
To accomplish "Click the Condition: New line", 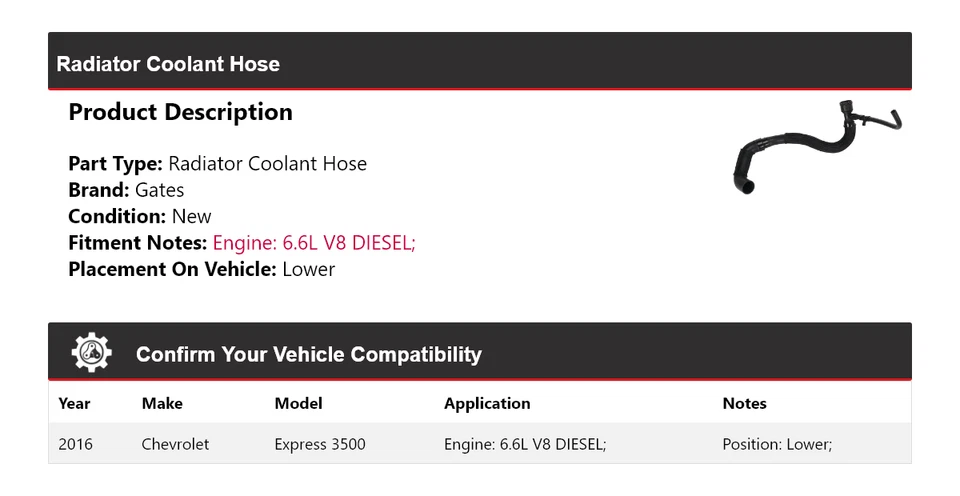I will coord(140,217).
